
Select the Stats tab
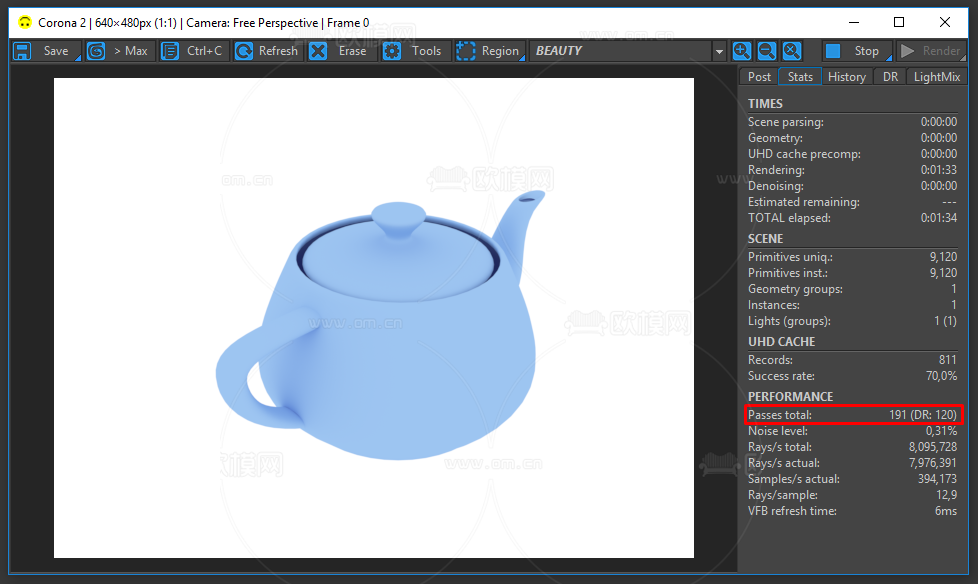point(799,77)
